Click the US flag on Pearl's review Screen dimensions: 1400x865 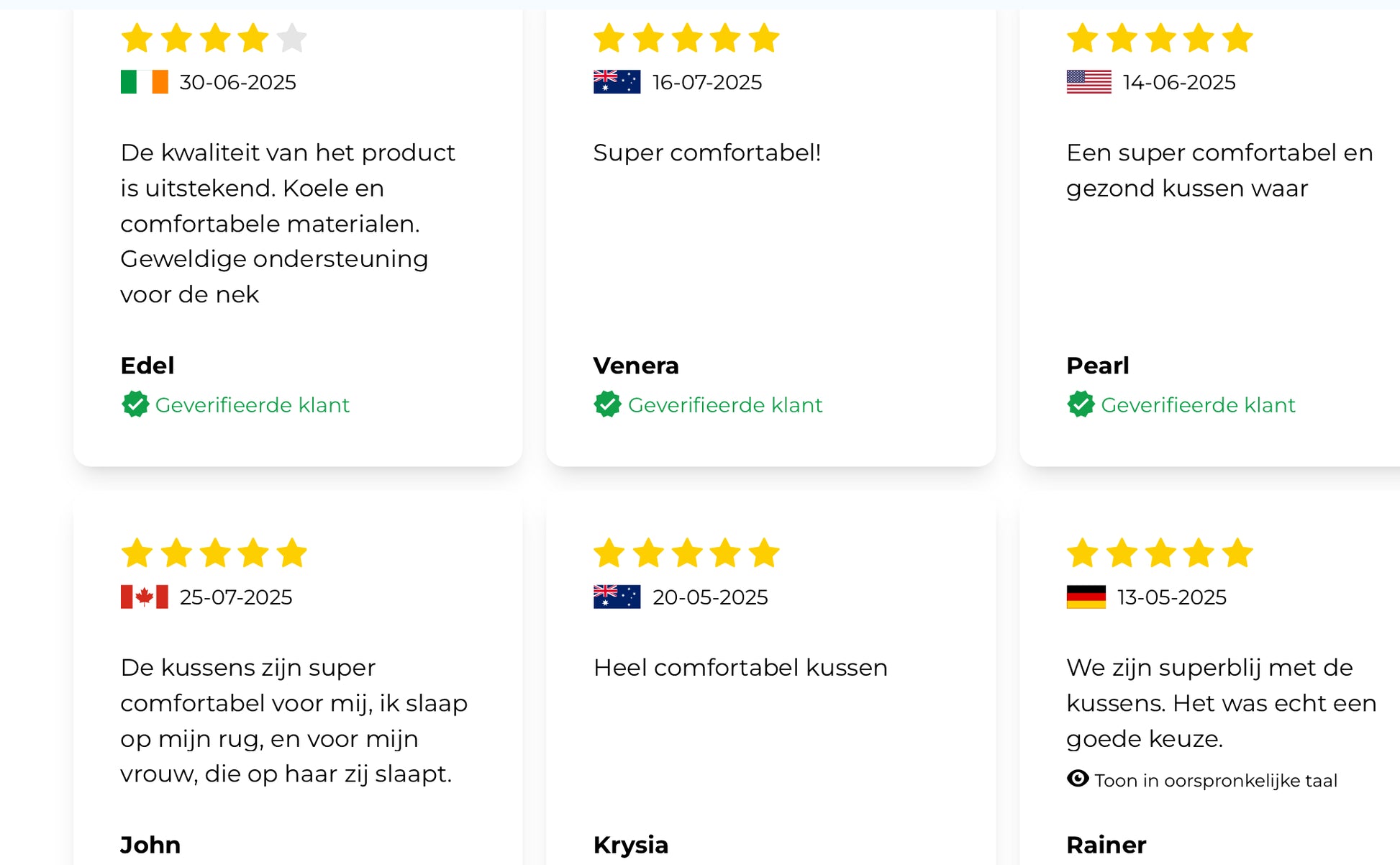(1088, 82)
